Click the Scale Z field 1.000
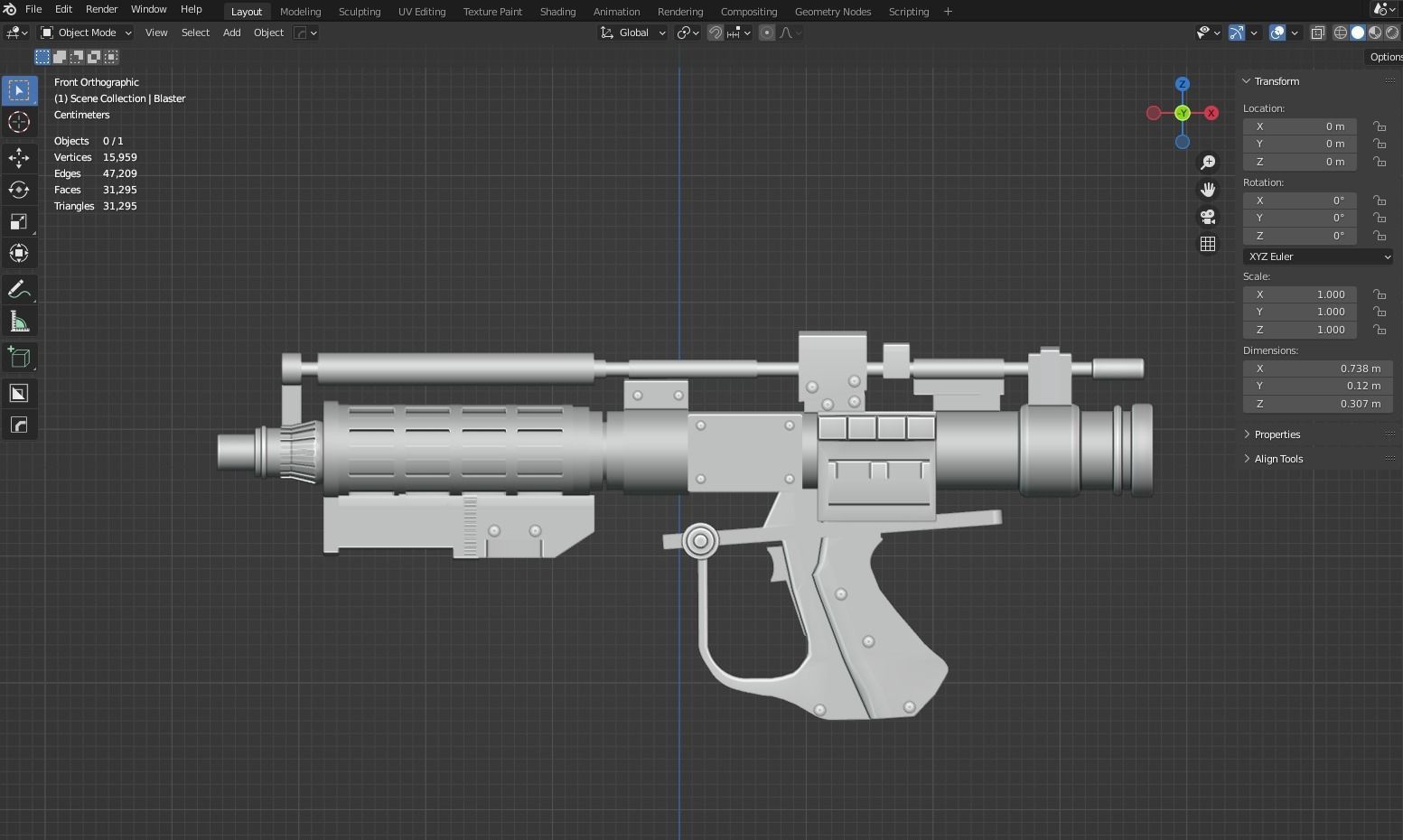This screenshot has width=1403, height=840. pyautogui.click(x=1299, y=330)
